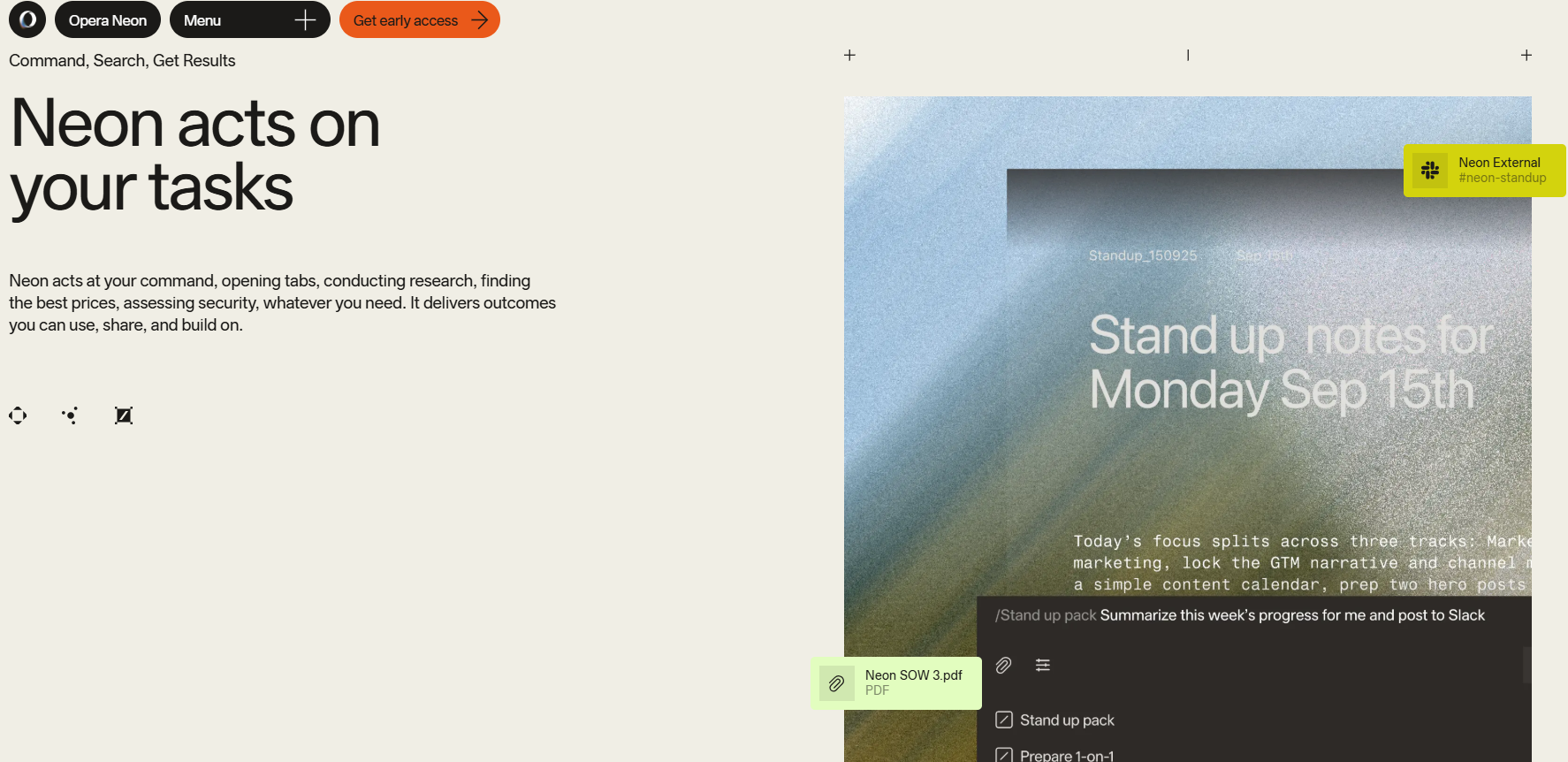Expand the Menu with plus sign
Image resolution: width=1568 pixels, height=762 pixels.
249,19
